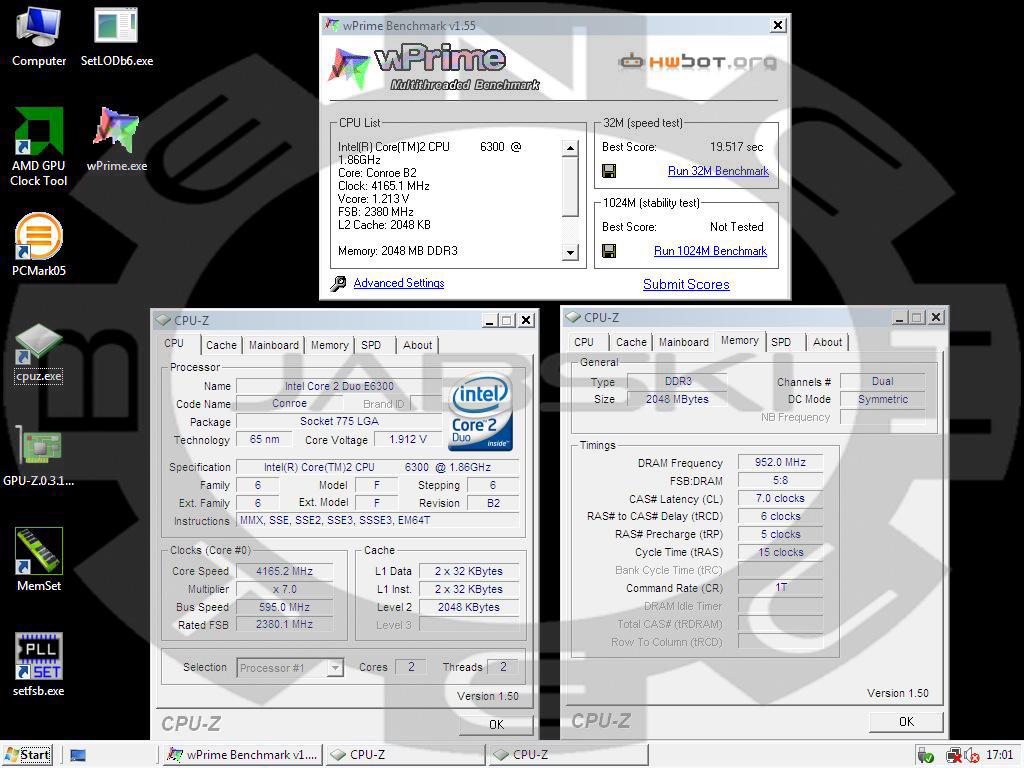
Task: Click OK in the right CPU-Z Memory window
Action: (x=906, y=722)
